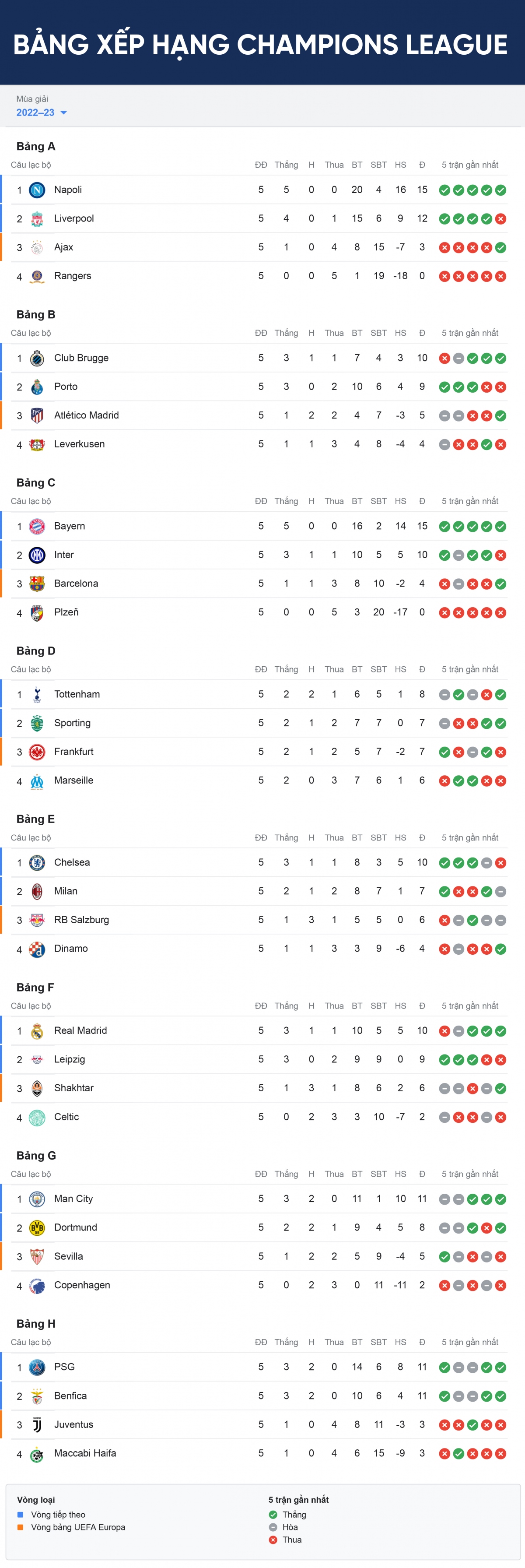Select the Tottenham club logo
This screenshot has width=525, height=1568.
point(37,694)
